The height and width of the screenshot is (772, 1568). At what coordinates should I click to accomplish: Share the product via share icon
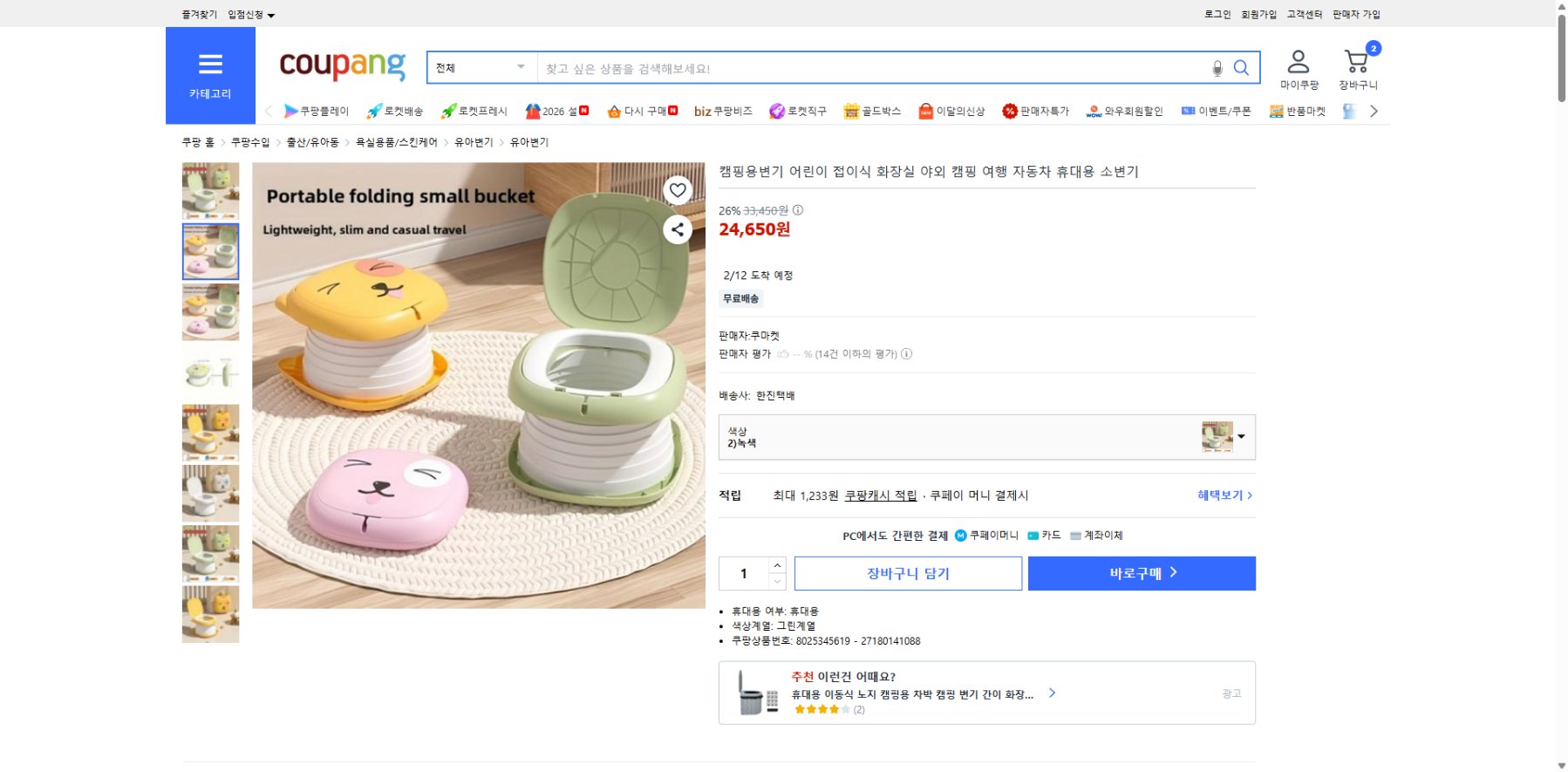pos(678,229)
